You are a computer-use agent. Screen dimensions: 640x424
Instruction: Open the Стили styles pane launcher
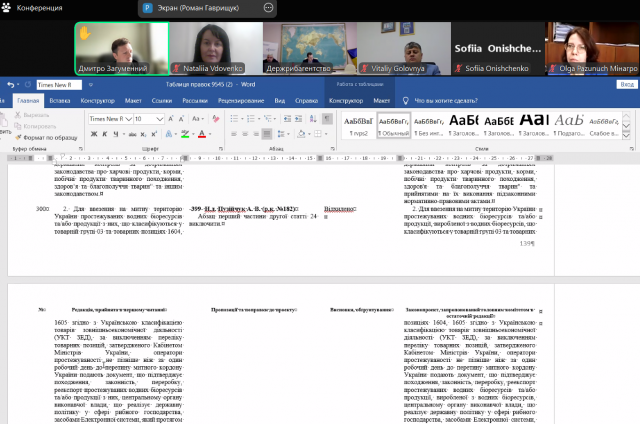tap(632, 149)
